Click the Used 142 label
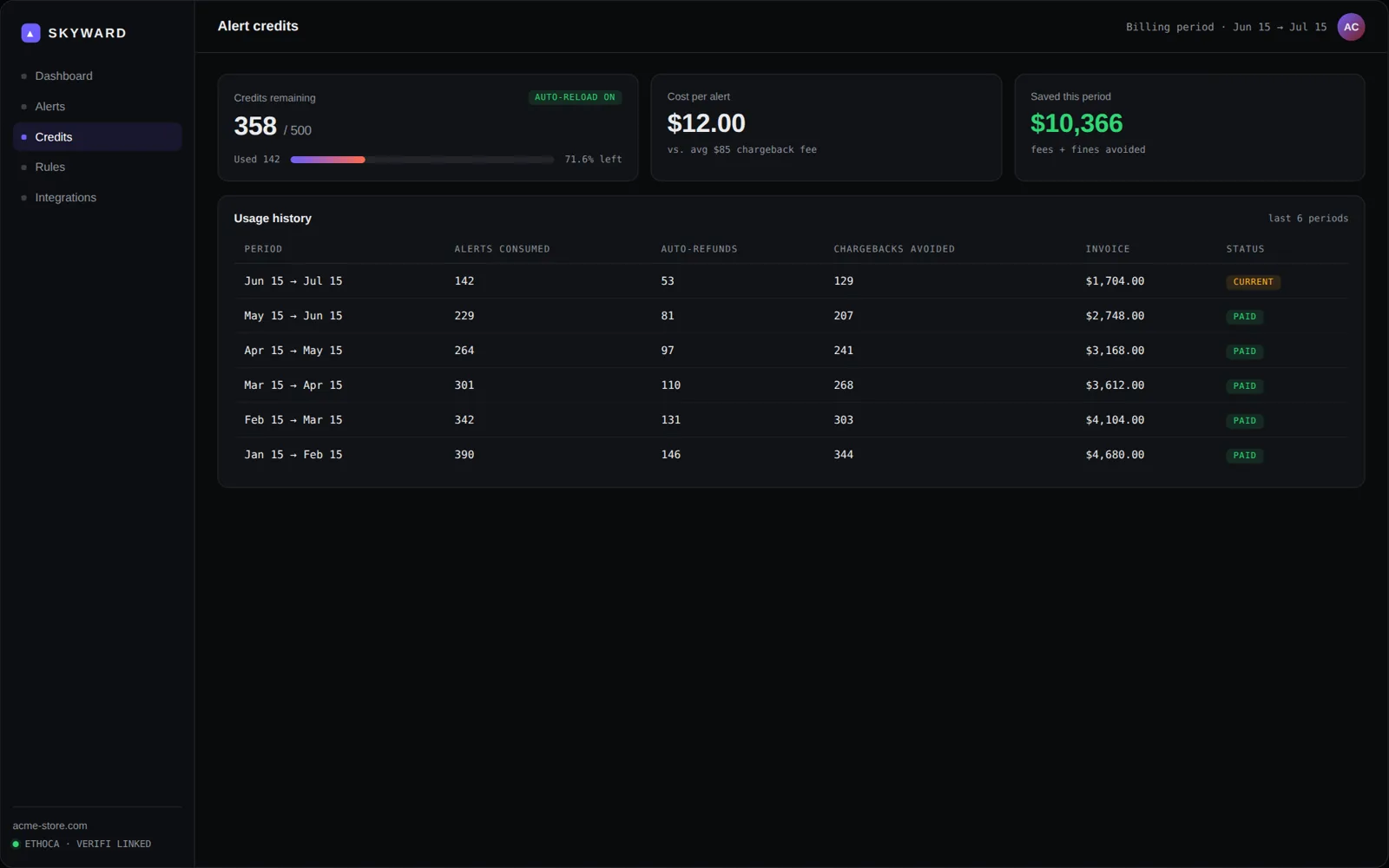This screenshot has height=868, width=1389. [x=257, y=160]
